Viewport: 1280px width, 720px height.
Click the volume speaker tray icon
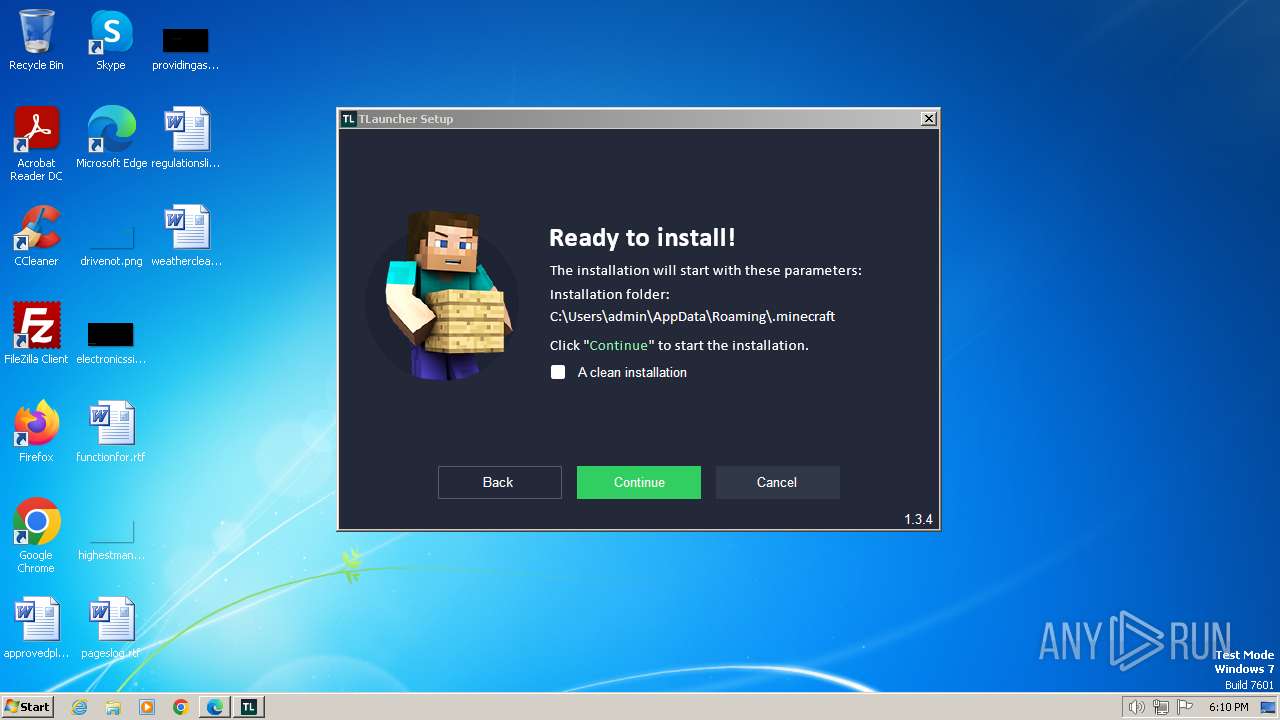click(x=1136, y=707)
